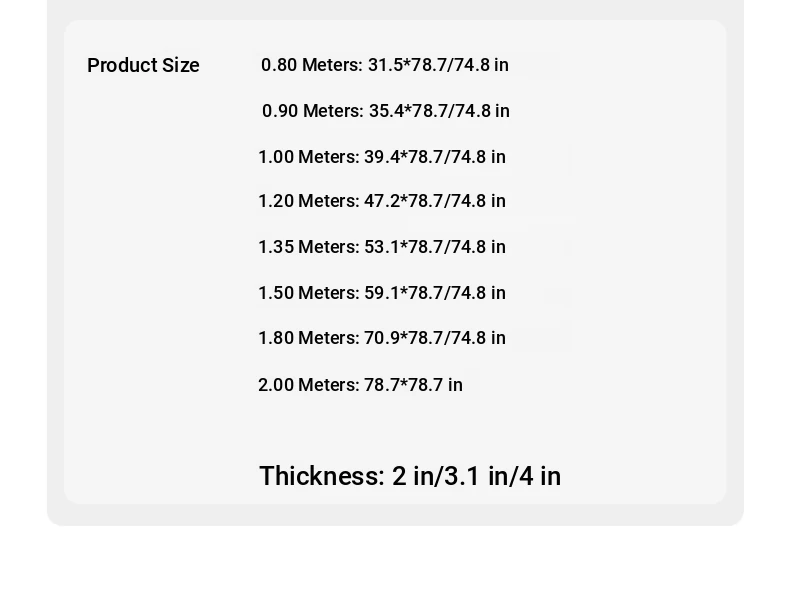Click the Product Size heading
The image size is (790, 603).
pyautogui.click(x=143, y=65)
